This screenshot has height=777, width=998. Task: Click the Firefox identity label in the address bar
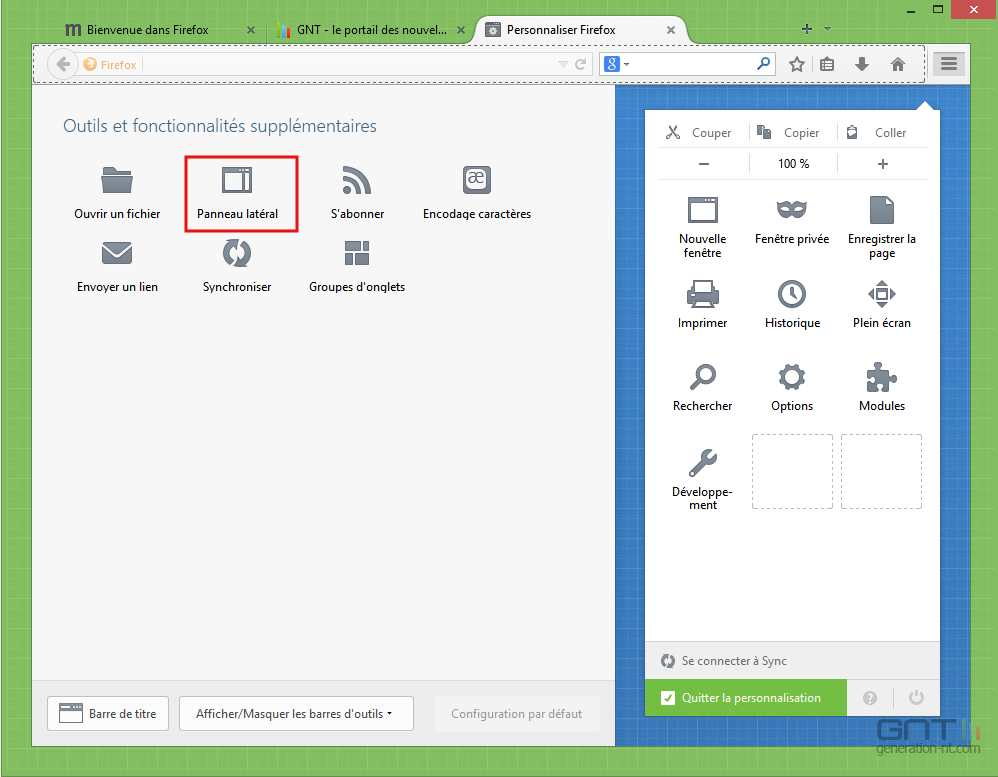pyautogui.click(x=110, y=64)
